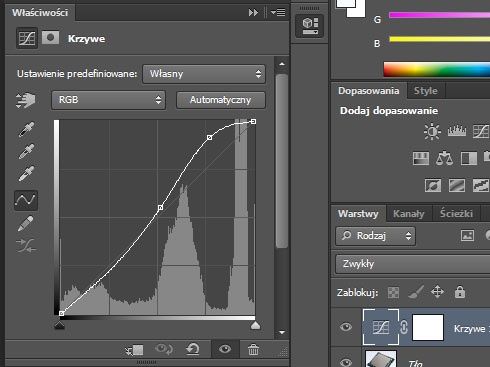This screenshot has height=367, width=490.
Task: Click the black input point slider triangle
Action: coord(59,325)
